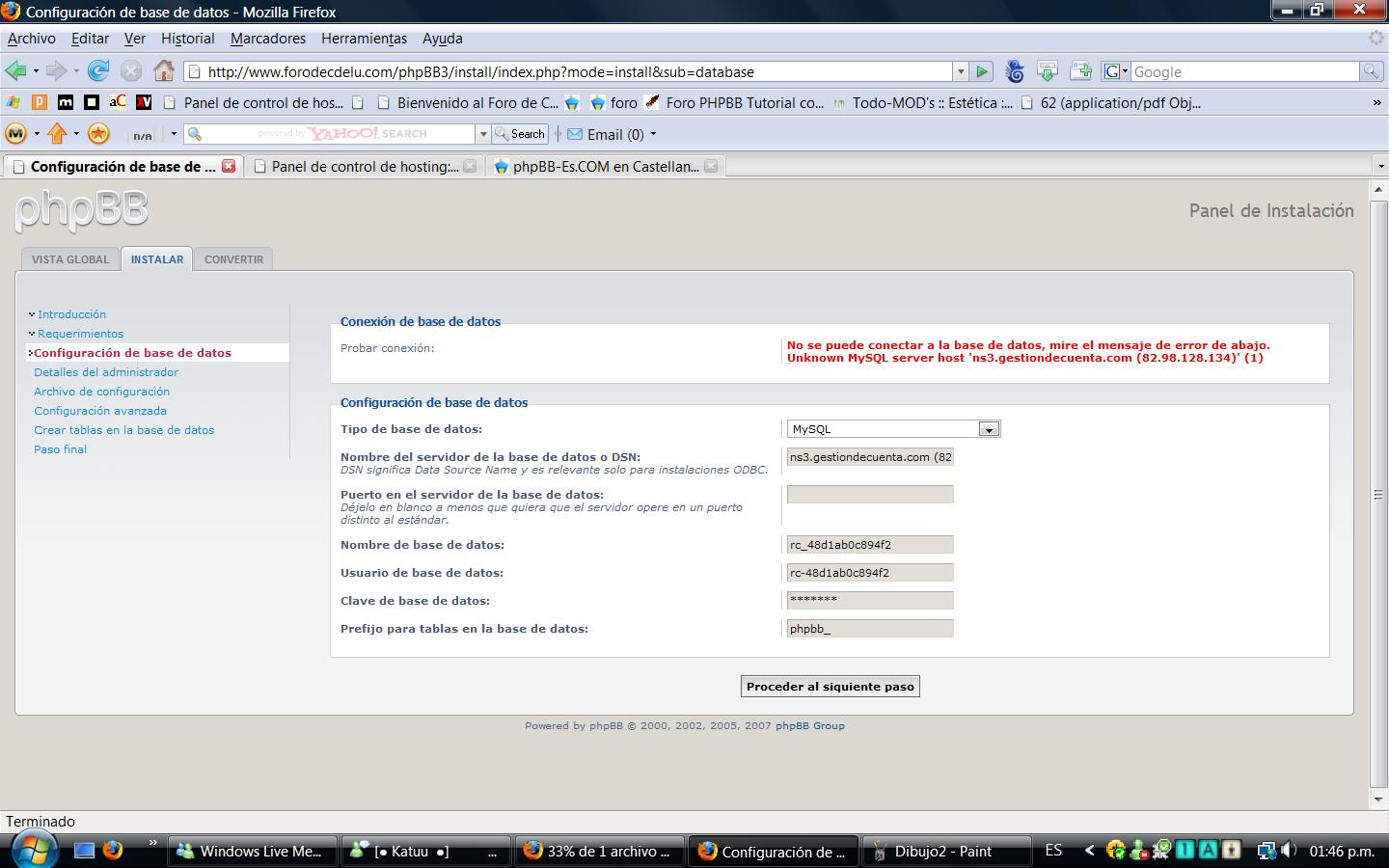Click the green Go arrow beside URL bar

(x=982, y=71)
